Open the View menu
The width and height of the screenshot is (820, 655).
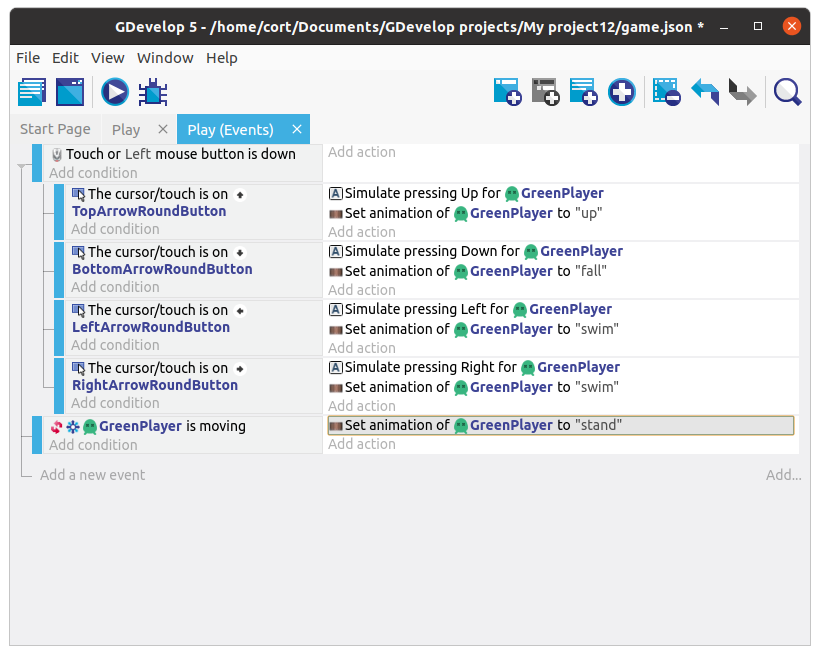[x=108, y=58]
